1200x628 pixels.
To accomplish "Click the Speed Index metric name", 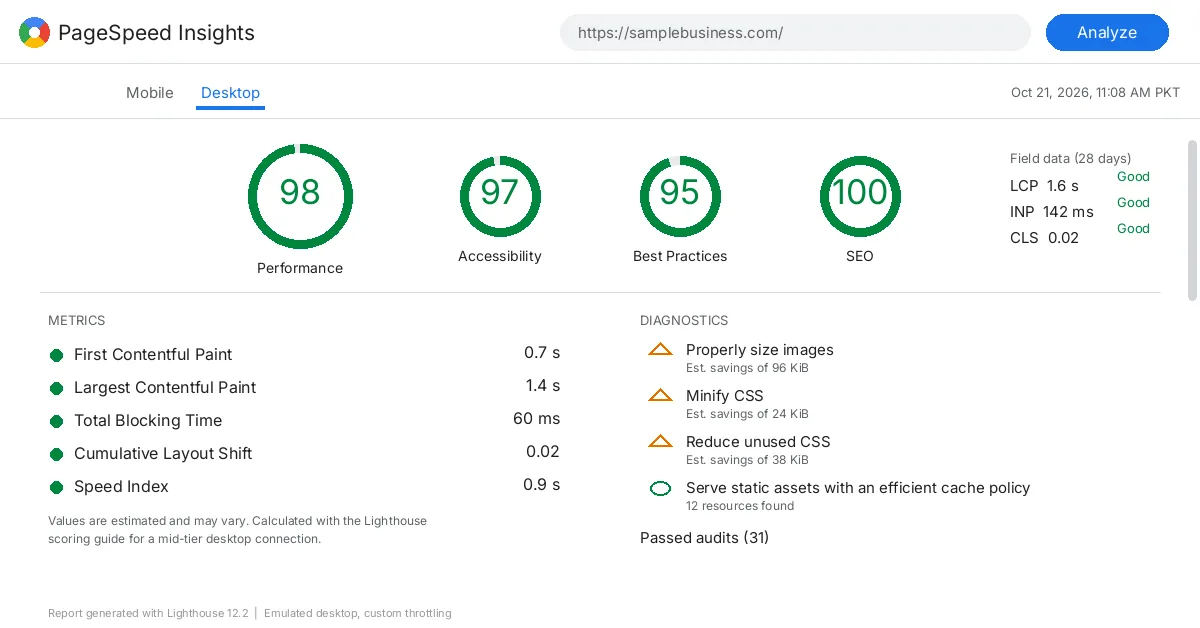I will pyautogui.click(x=121, y=487).
